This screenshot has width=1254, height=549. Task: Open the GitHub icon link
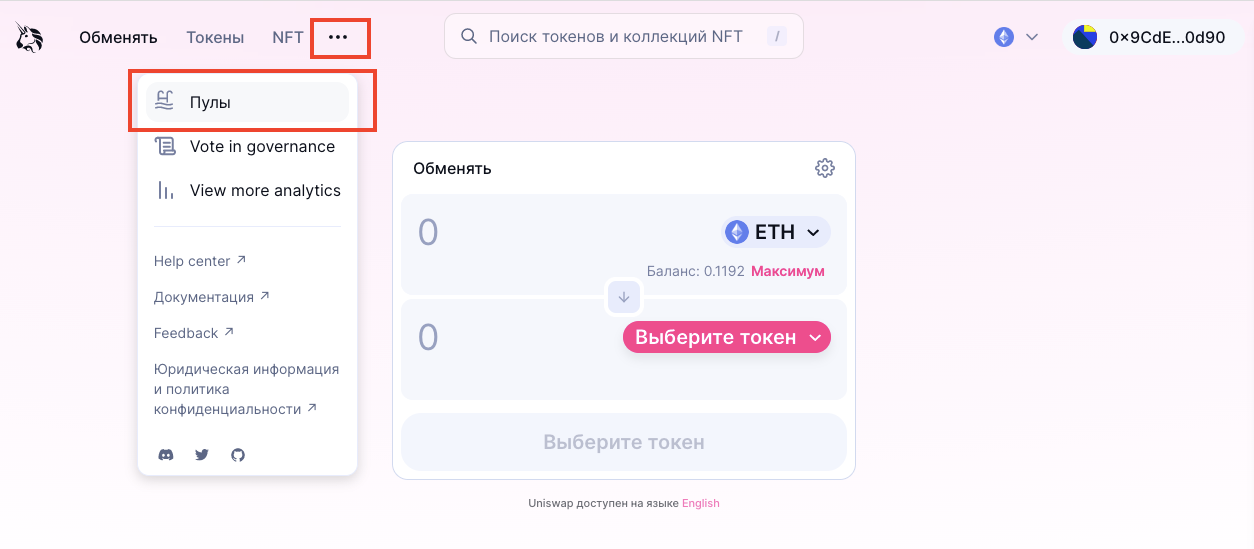pos(238,455)
